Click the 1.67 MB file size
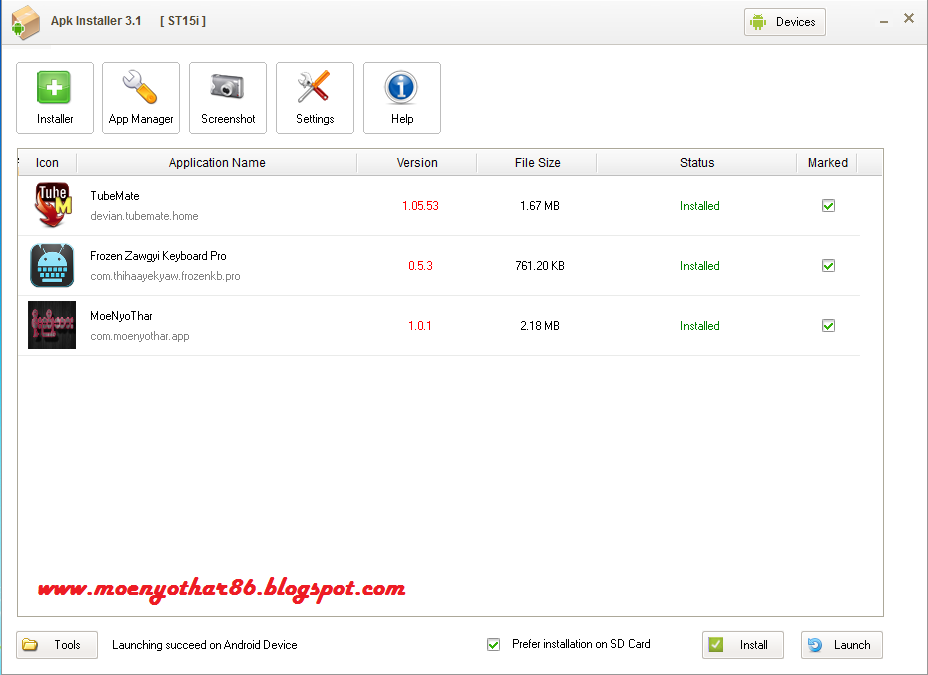 coord(540,206)
